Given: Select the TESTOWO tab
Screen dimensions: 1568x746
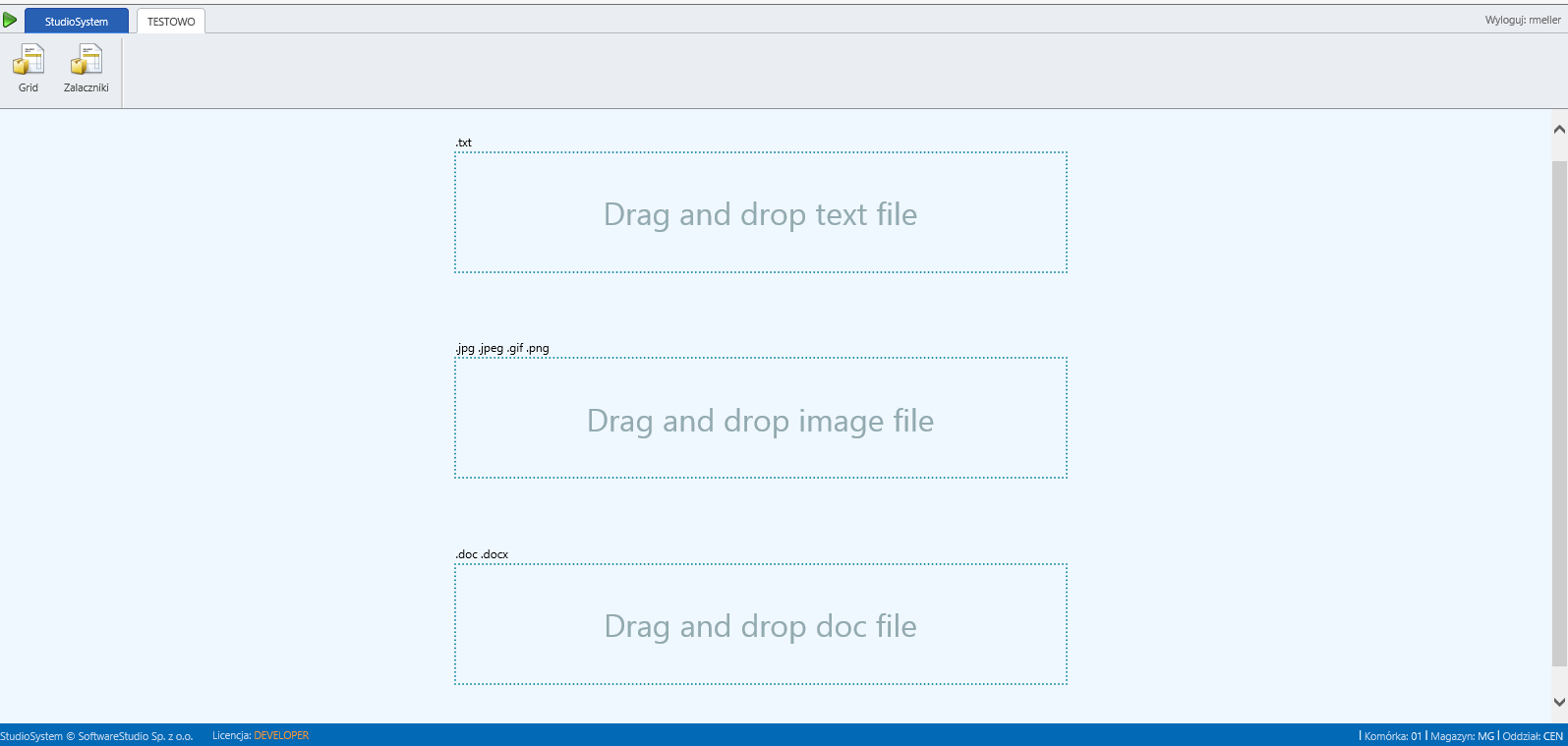Looking at the screenshot, I should 171,21.
